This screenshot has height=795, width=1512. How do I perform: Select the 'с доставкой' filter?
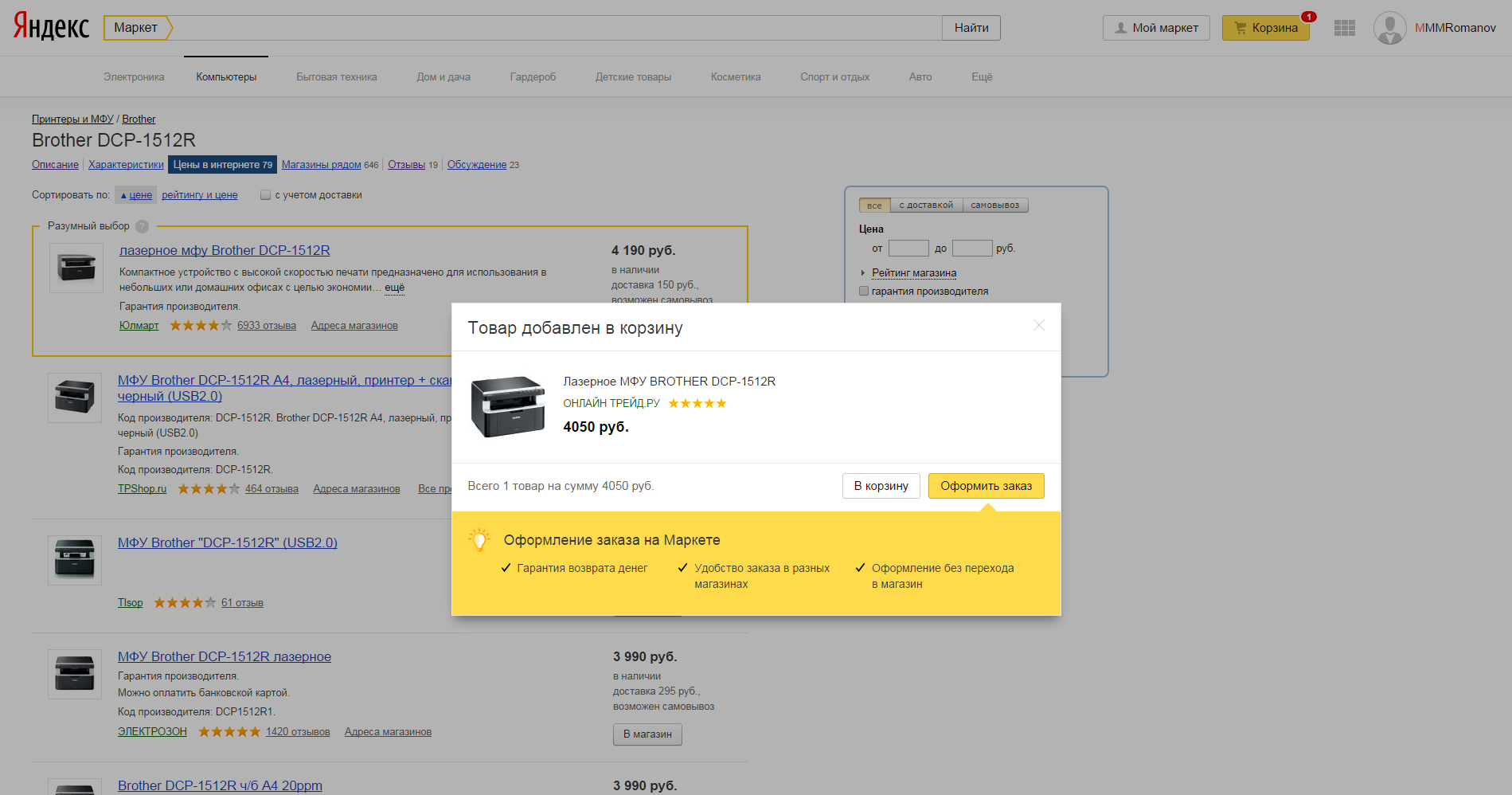926,206
